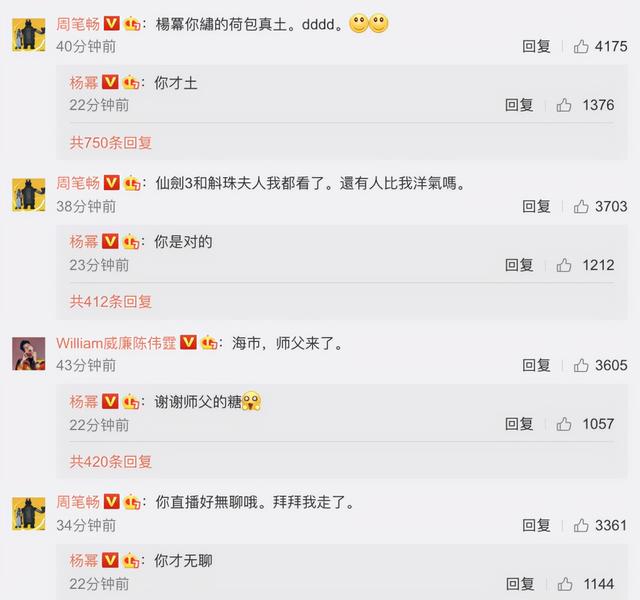Like 杨幂's reply '你是对的'
Screen dimensions: 640x600
pyautogui.click(x=564, y=265)
